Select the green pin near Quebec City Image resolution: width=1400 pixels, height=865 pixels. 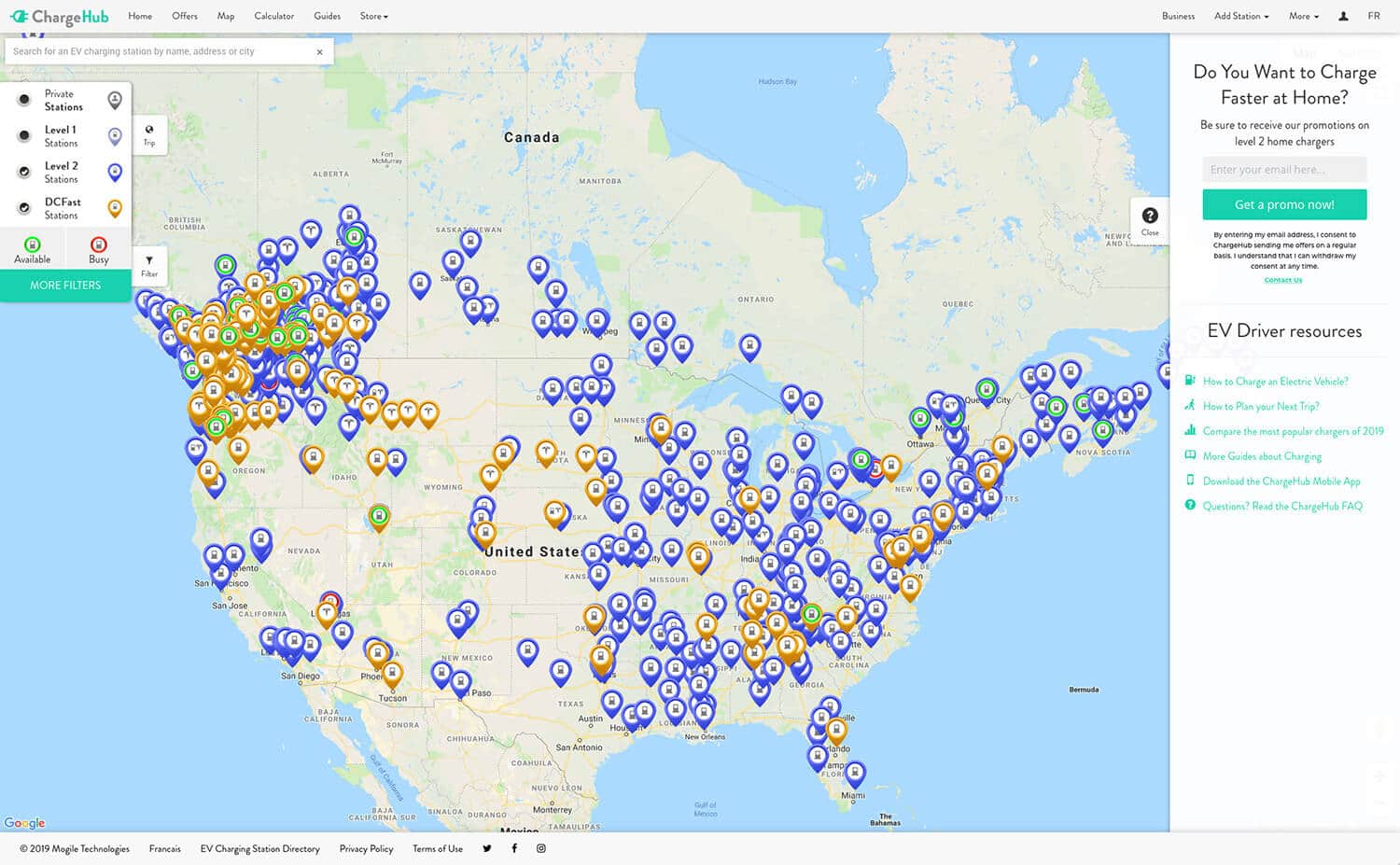click(987, 392)
